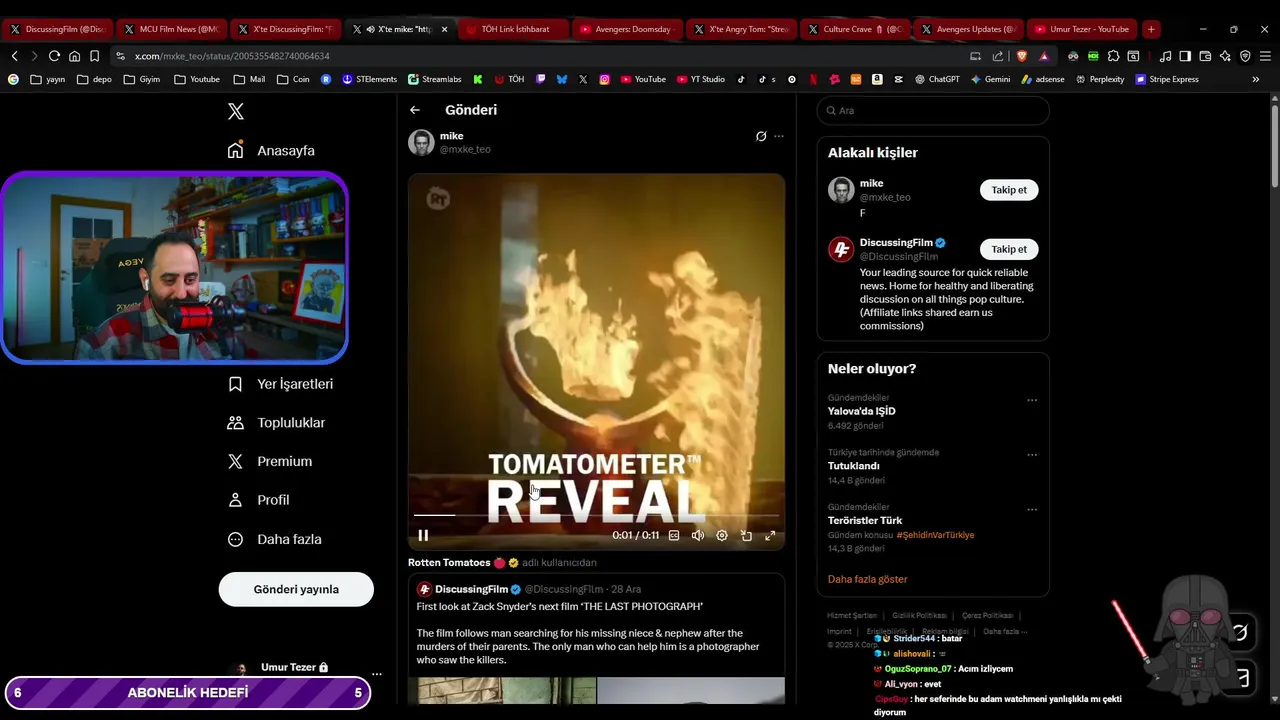Viewport: 1280px width, 720px height.
Task: Expand Daha fazla menu
Action: coord(275,539)
